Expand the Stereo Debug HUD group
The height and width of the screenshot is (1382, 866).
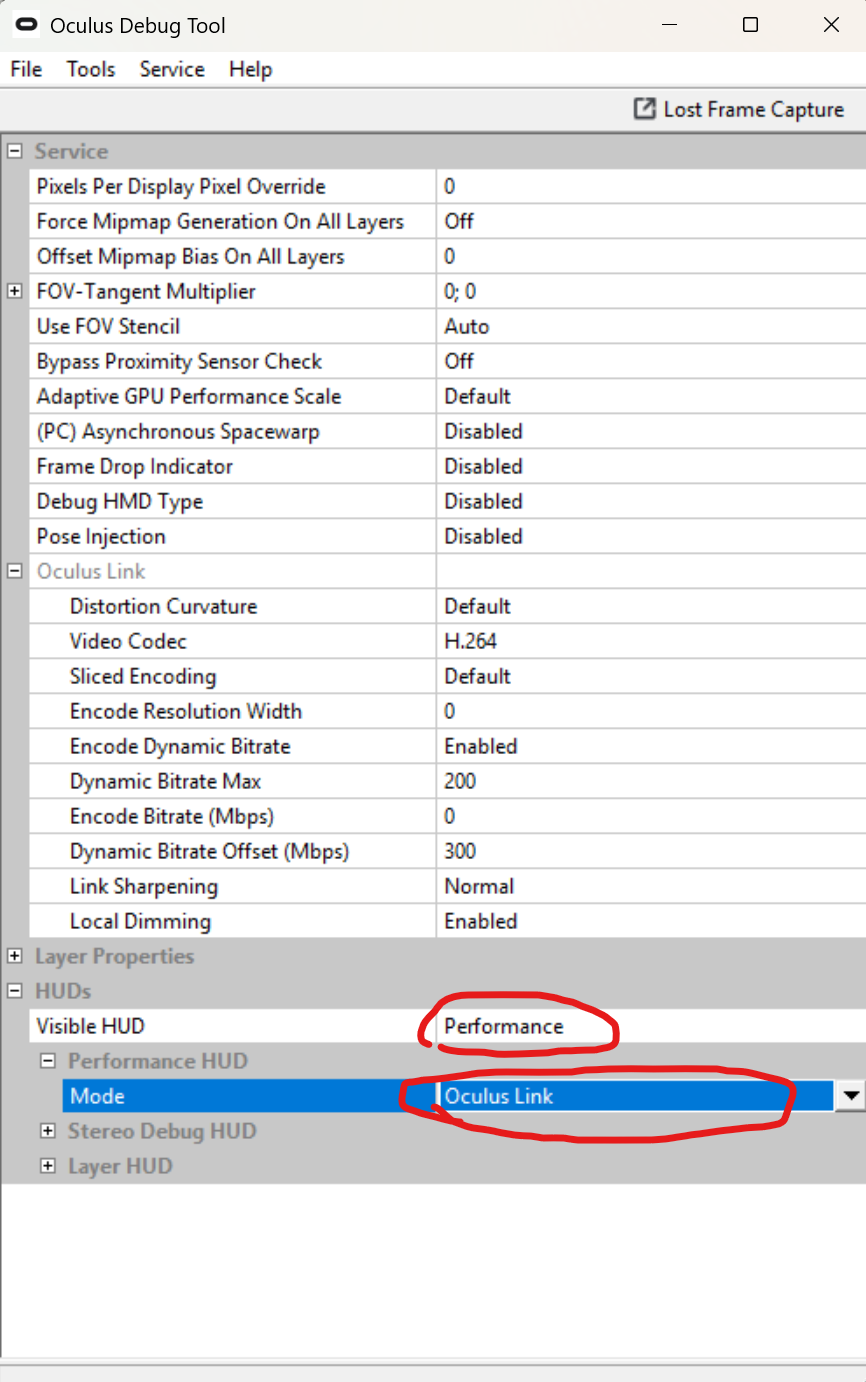47,1131
